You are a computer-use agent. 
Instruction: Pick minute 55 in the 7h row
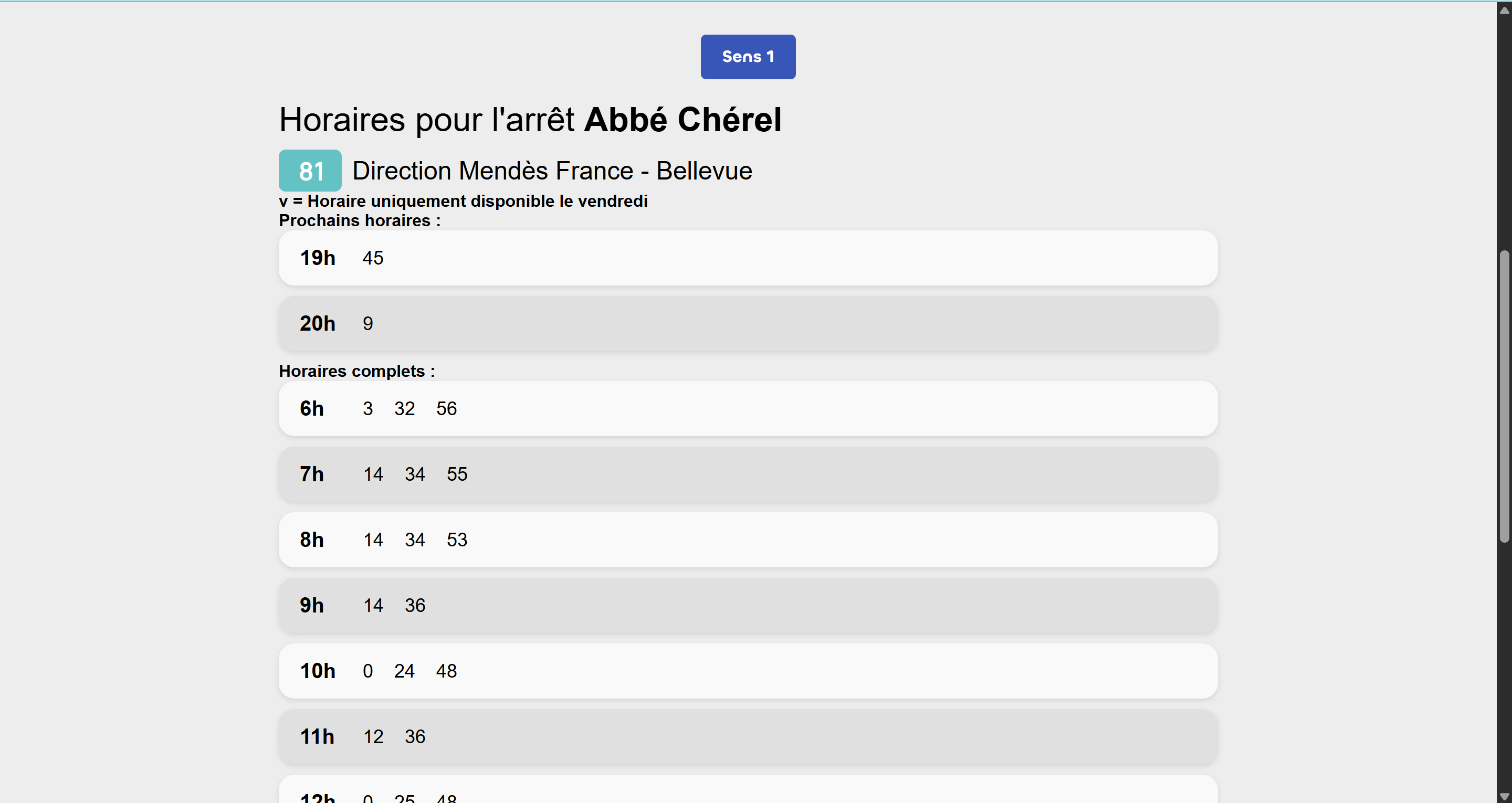click(457, 474)
